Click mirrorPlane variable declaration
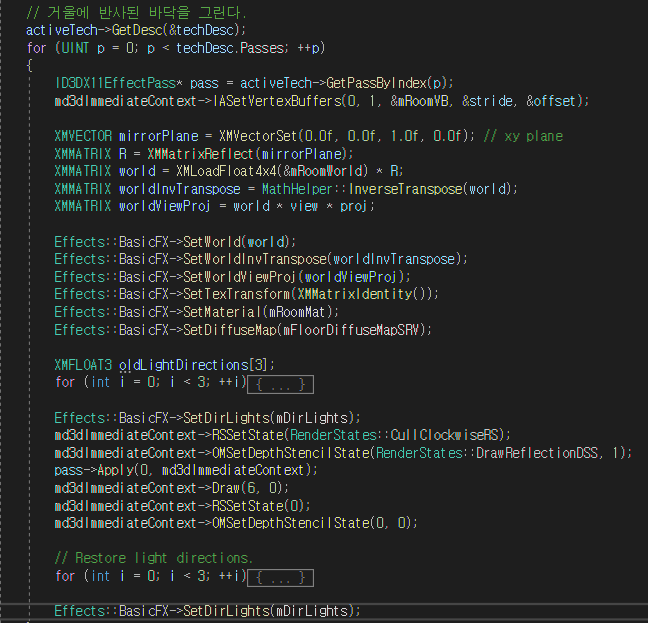The height and width of the screenshot is (623, 648). (159, 136)
